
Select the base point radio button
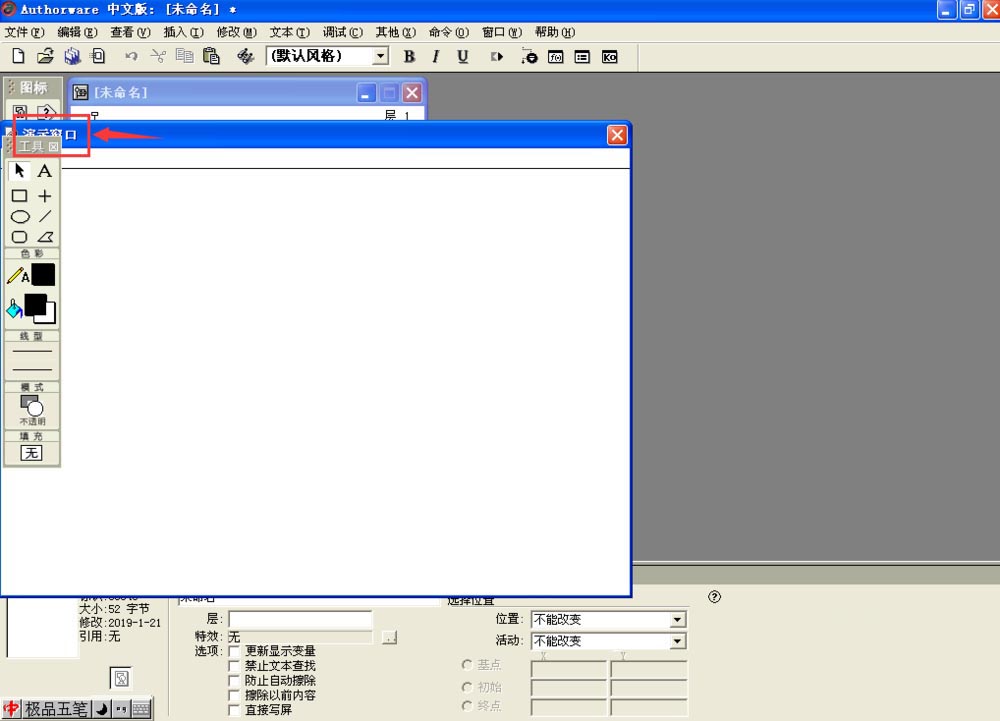467,665
